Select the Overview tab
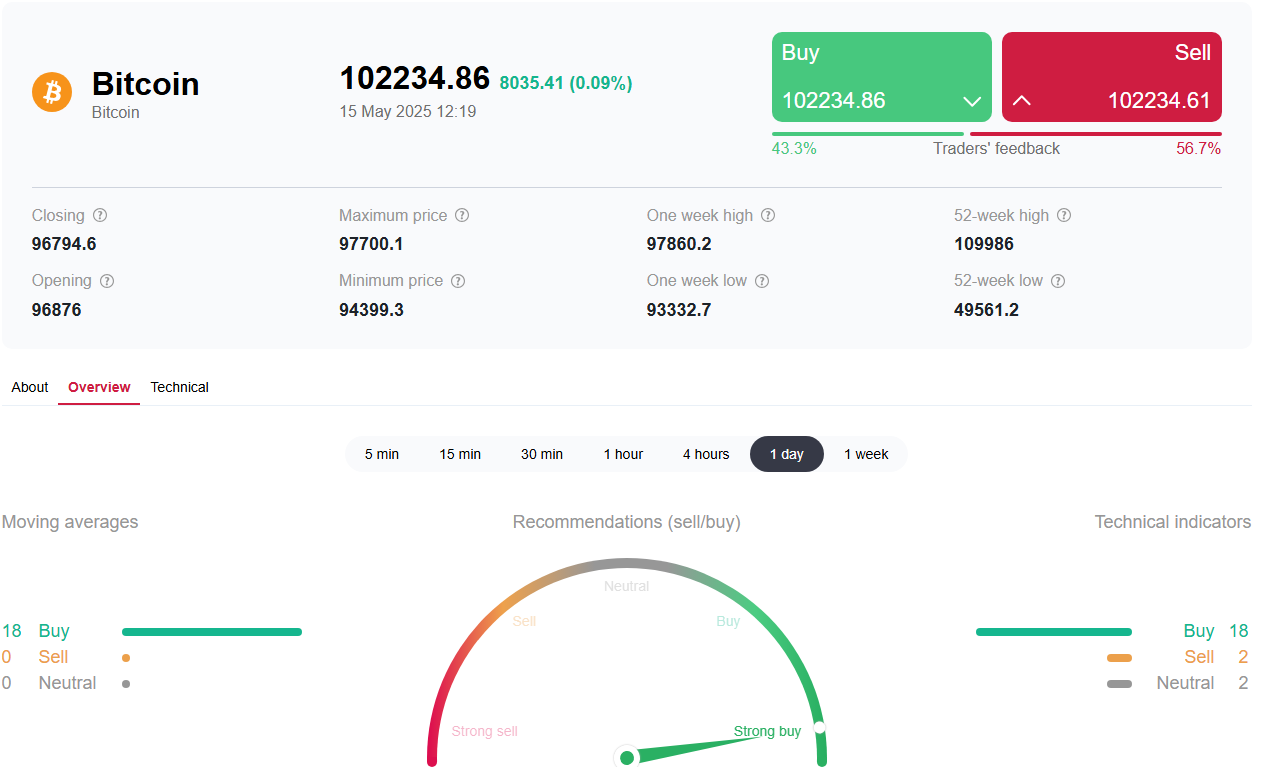 tap(99, 387)
